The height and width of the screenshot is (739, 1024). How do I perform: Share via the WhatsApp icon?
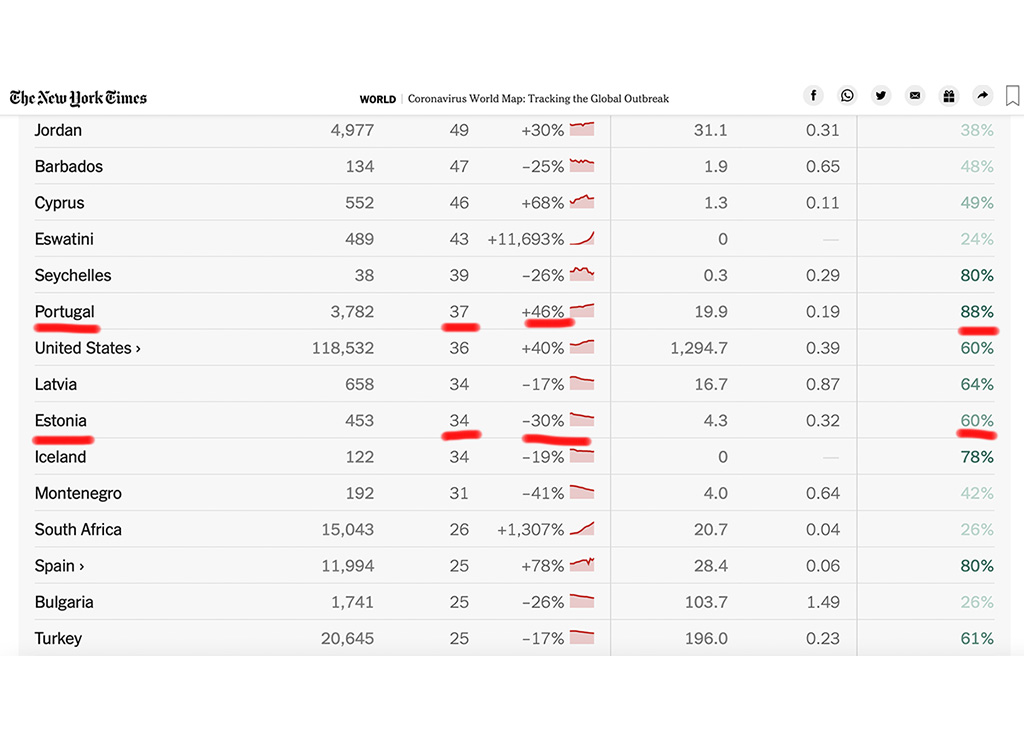(x=848, y=96)
